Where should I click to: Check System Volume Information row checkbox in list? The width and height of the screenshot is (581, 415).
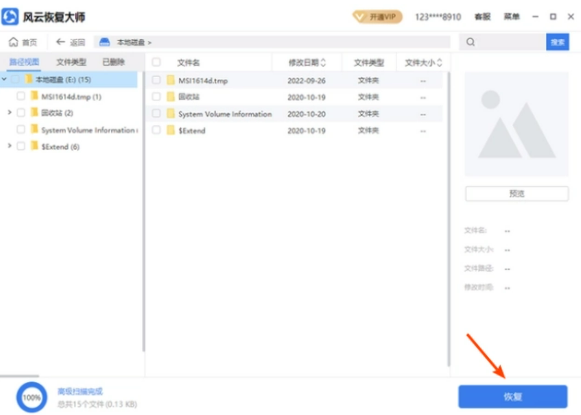pos(156,113)
